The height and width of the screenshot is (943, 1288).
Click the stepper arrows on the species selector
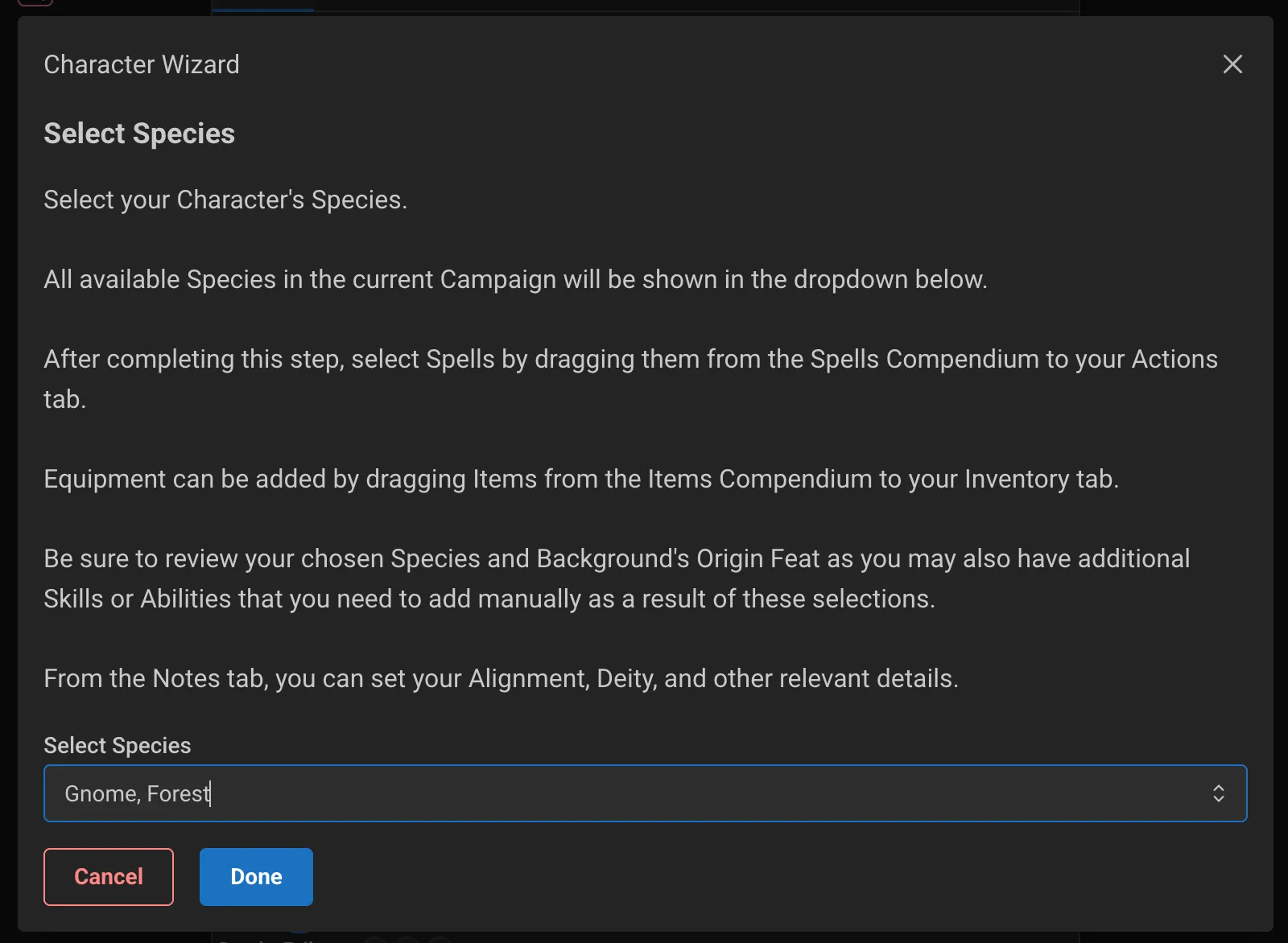[x=1219, y=793]
